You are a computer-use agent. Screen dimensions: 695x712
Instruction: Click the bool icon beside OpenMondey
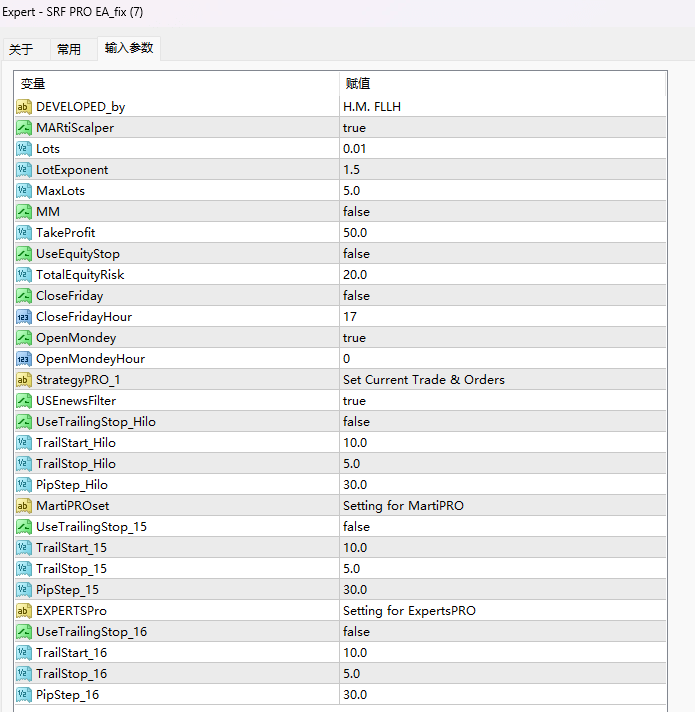(x=24, y=338)
